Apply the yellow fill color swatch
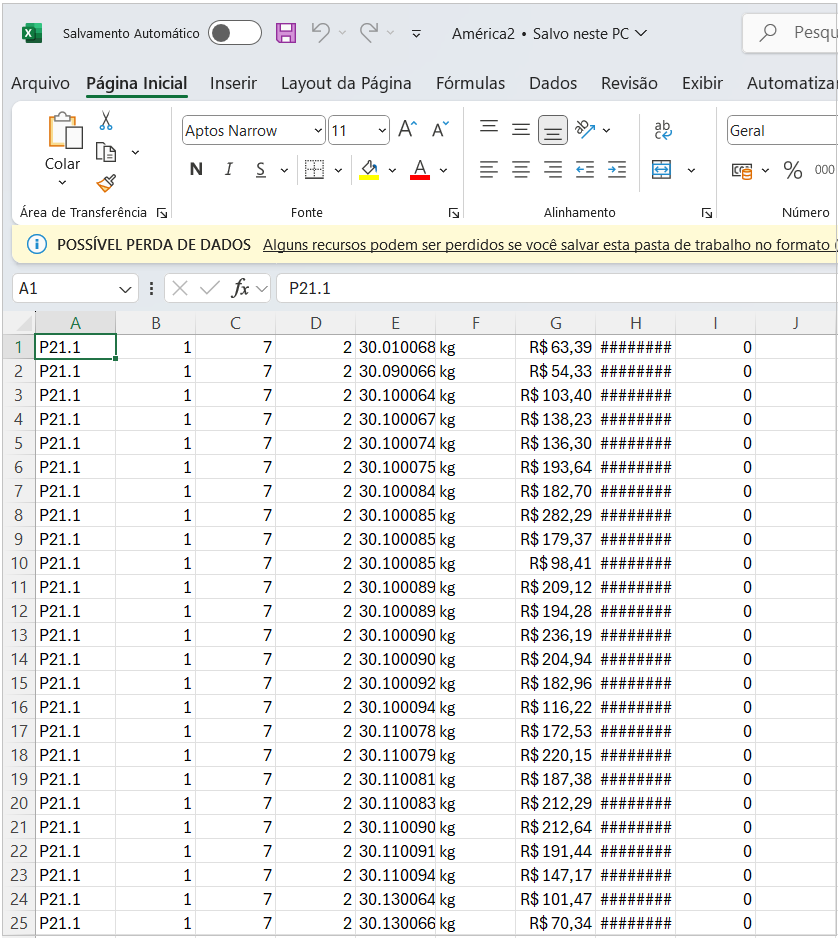This screenshot has width=839, height=938. pos(369,170)
